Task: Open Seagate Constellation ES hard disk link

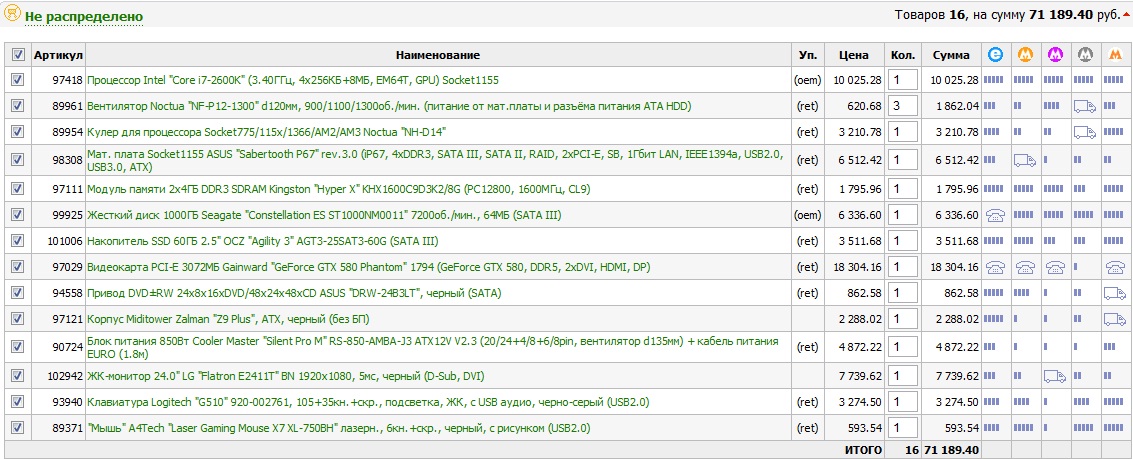Action: pyautogui.click(x=324, y=215)
